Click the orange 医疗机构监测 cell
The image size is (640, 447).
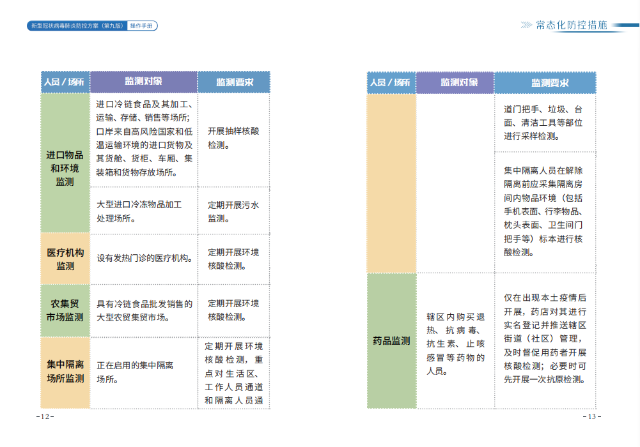pos(64,258)
